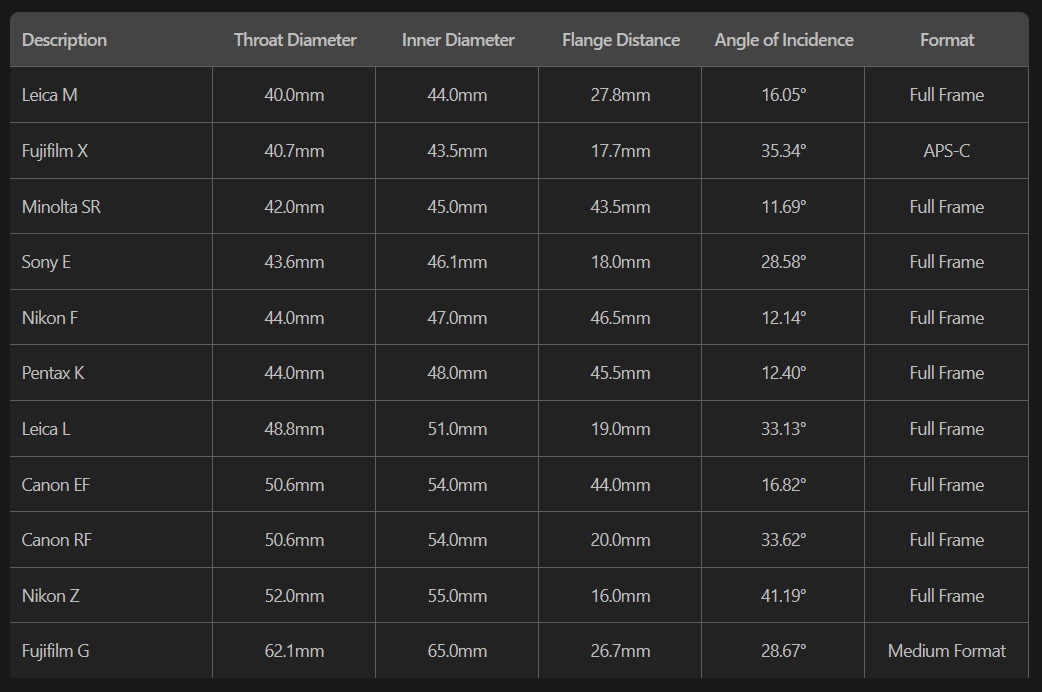Screen dimensions: 1042x692
Task: Click the Throat Diameter column header
Action: pos(295,40)
